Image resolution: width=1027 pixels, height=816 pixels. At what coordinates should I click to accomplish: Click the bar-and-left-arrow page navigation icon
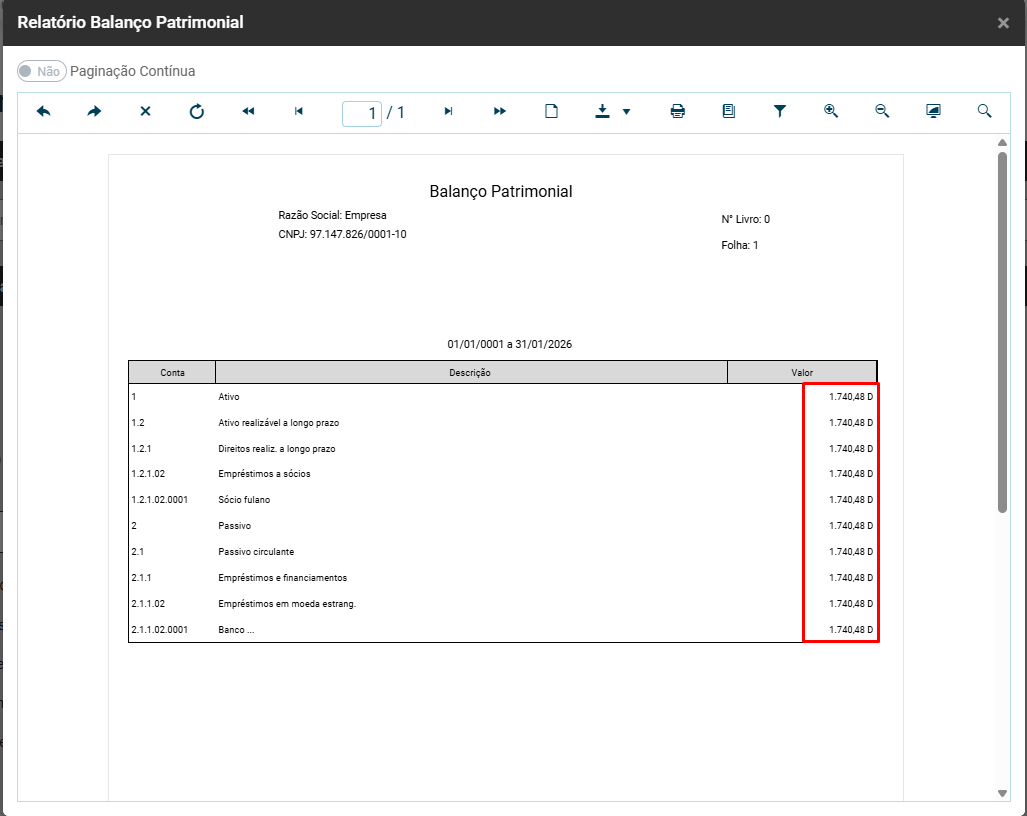click(x=299, y=111)
